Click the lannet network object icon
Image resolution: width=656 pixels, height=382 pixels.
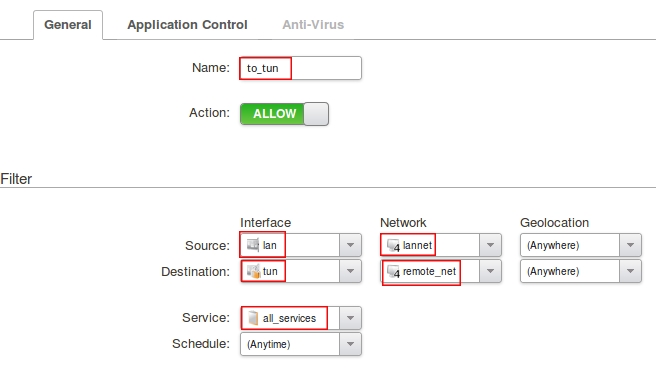393,245
